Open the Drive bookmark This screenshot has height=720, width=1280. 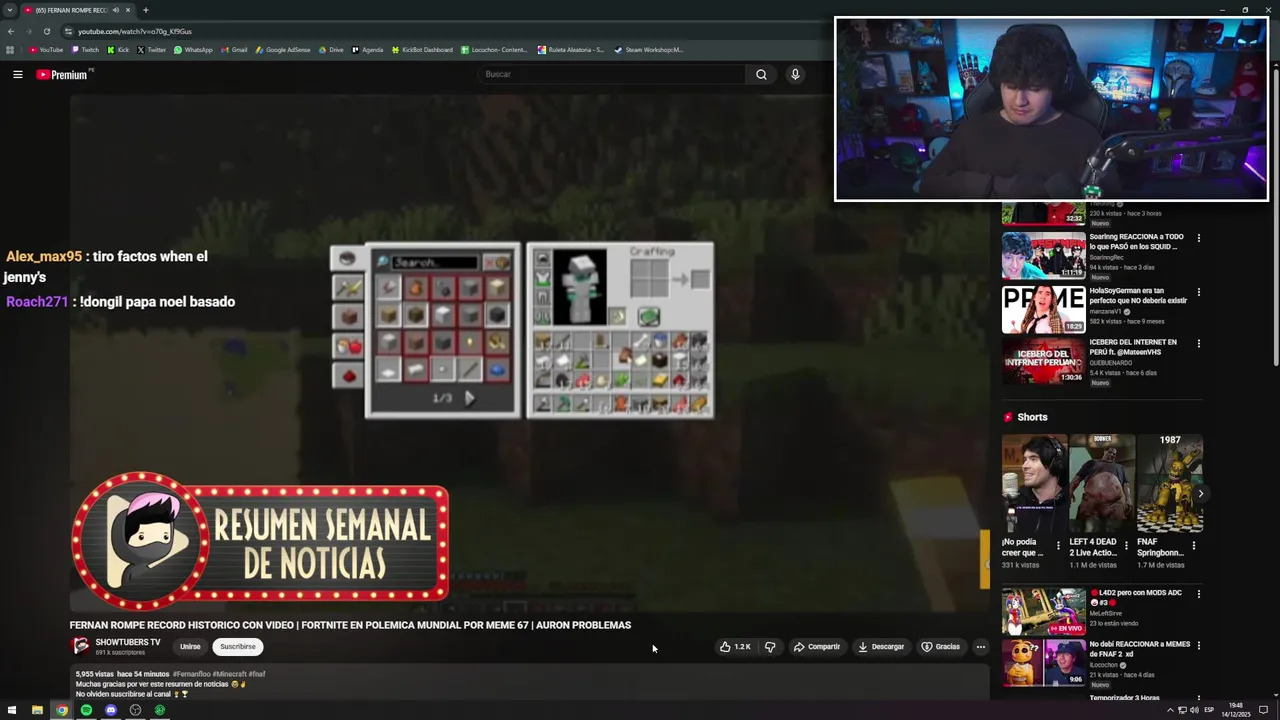pyautogui.click(x=331, y=49)
